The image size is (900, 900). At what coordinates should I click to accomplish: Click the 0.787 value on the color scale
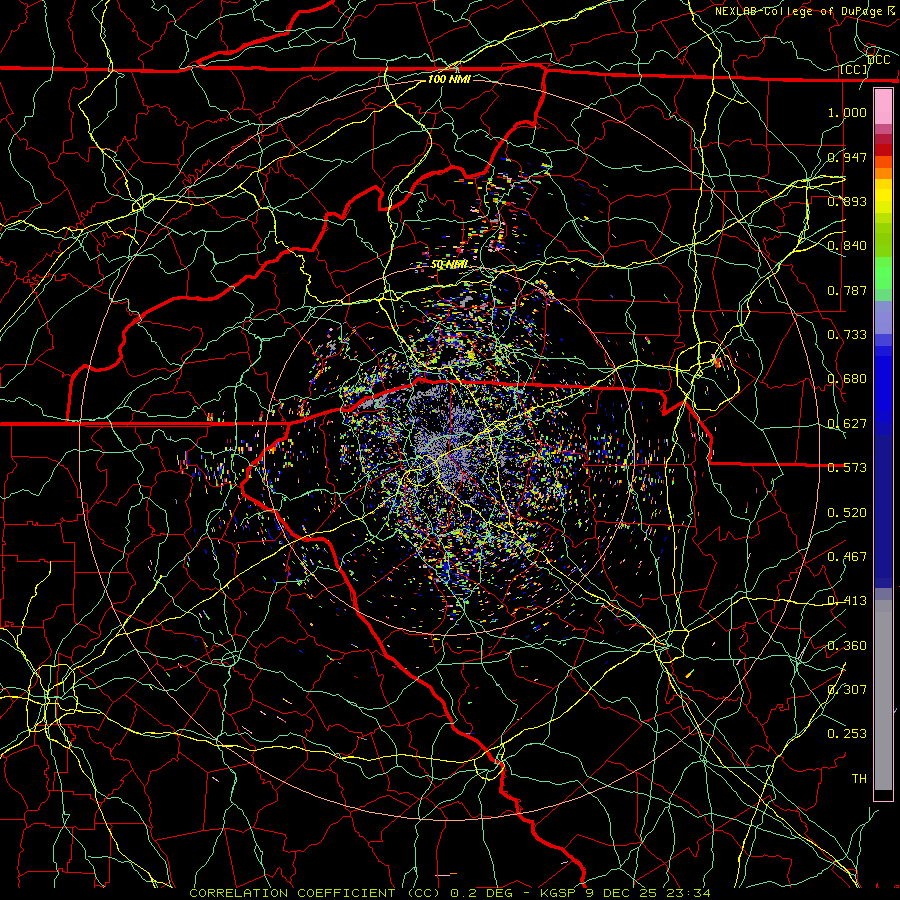click(847, 290)
